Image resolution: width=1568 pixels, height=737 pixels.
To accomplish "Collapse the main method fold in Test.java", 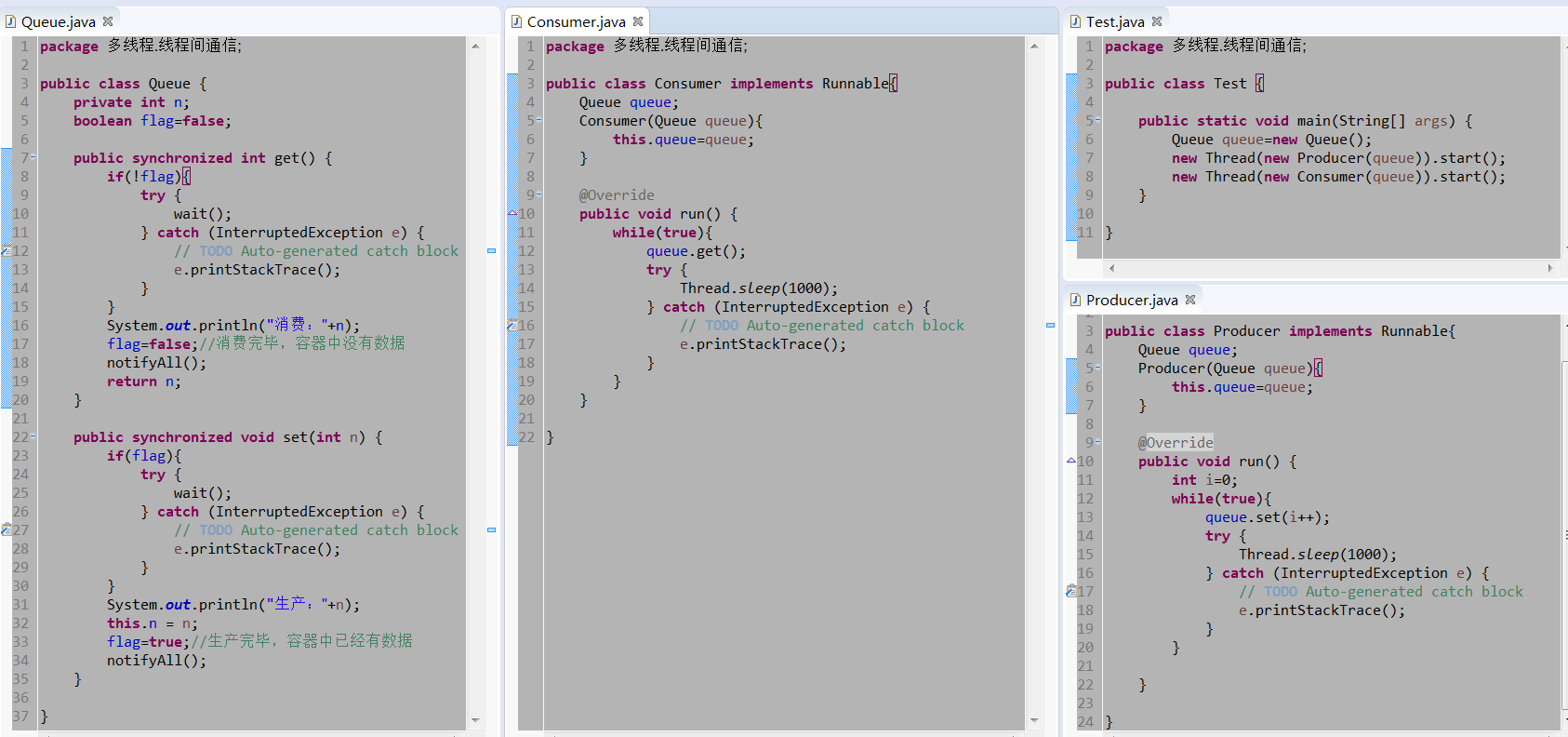I will (1098, 120).
